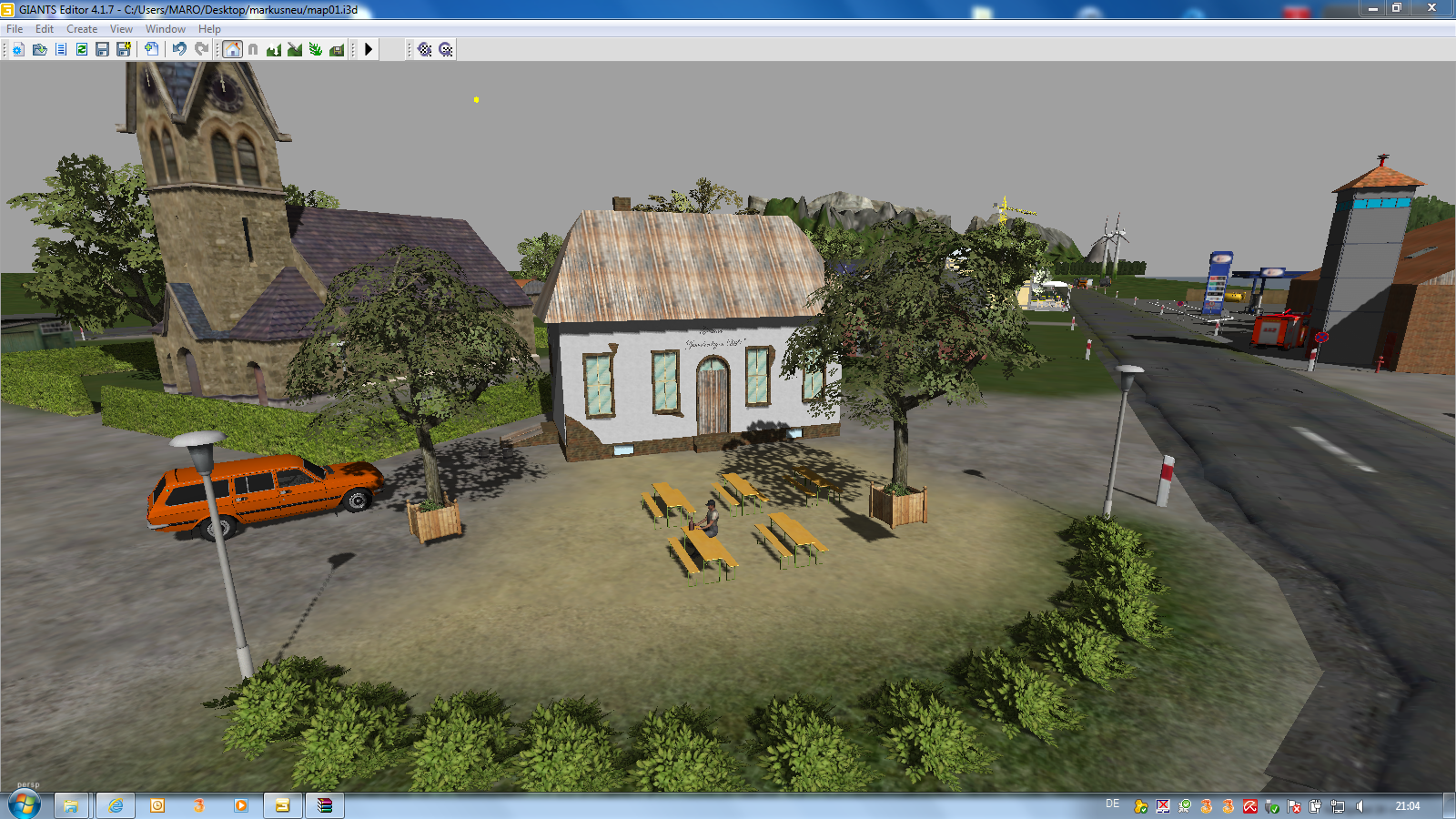
Task: Click the New scene toolbar icon
Action: pos(18,49)
